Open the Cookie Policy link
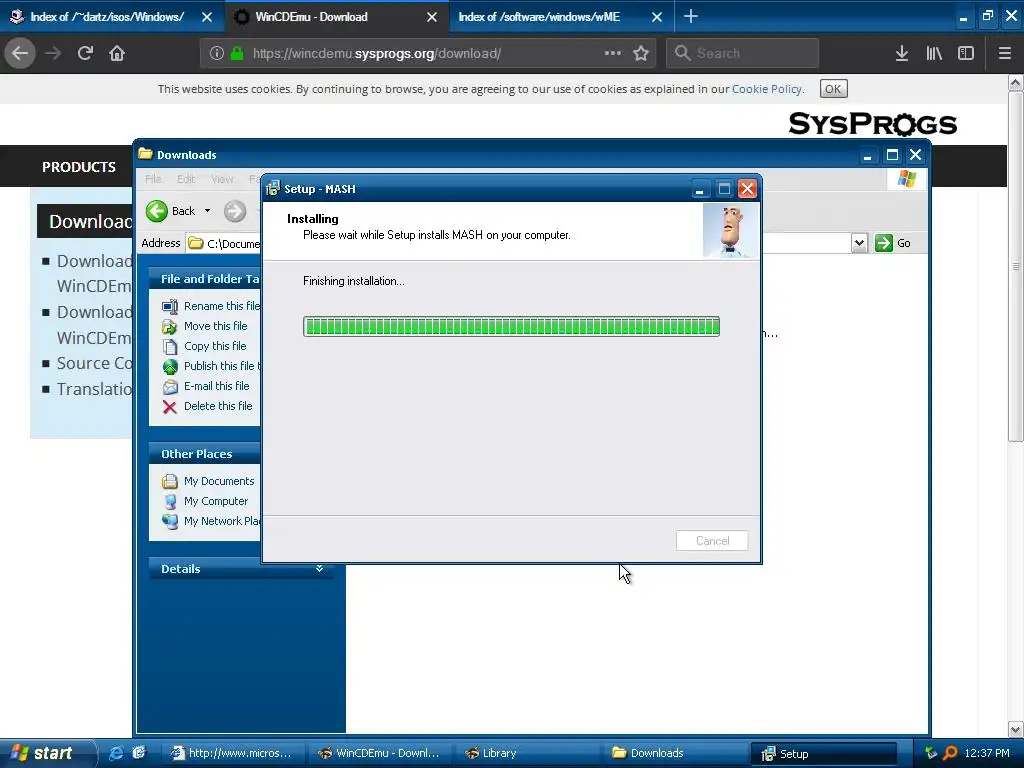The height and width of the screenshot is (768, 1024). pyautogui.click(x=767, y=89)
